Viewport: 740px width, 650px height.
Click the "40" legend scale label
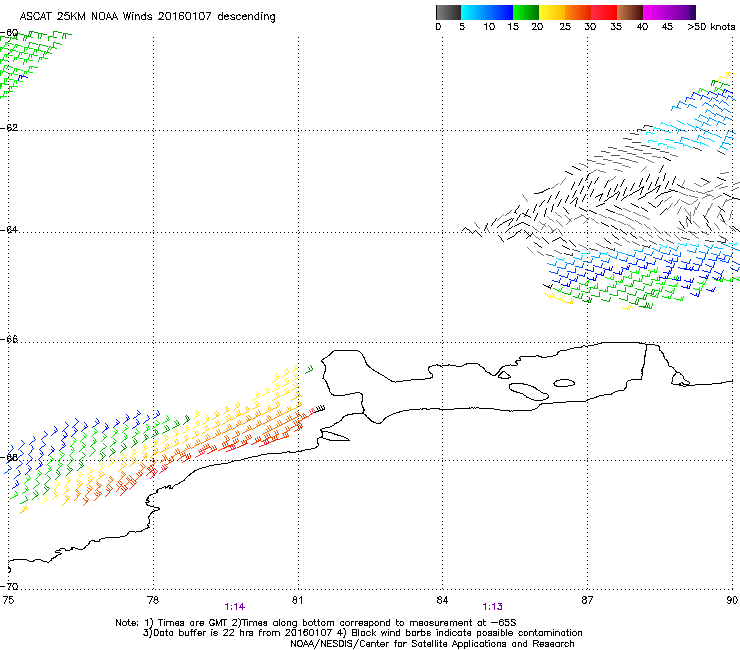click(642, 27)
